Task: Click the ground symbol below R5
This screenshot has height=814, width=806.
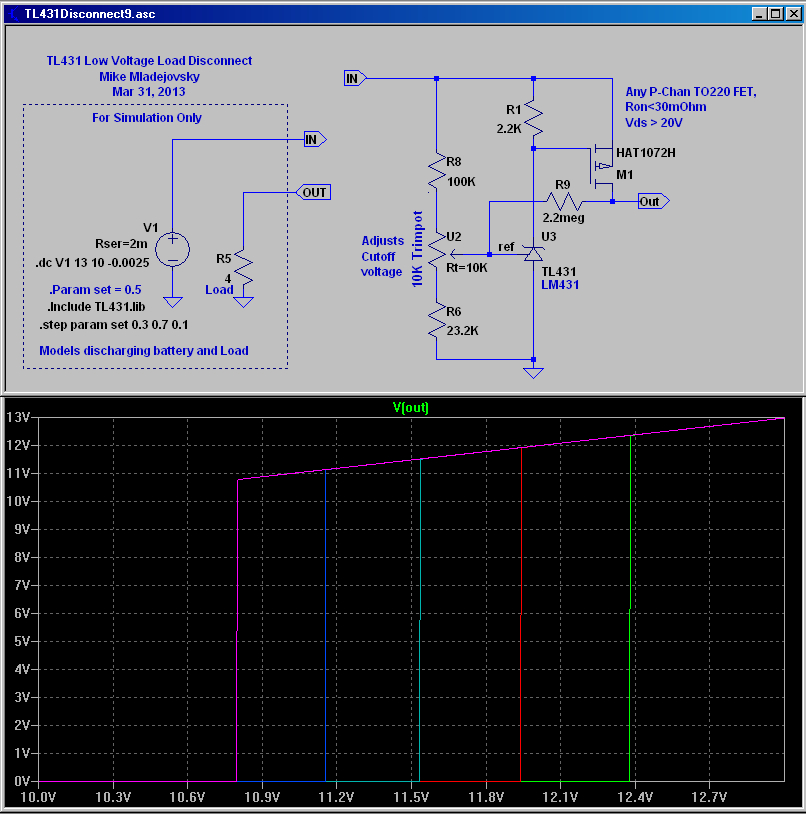Action: coord(243,302)
